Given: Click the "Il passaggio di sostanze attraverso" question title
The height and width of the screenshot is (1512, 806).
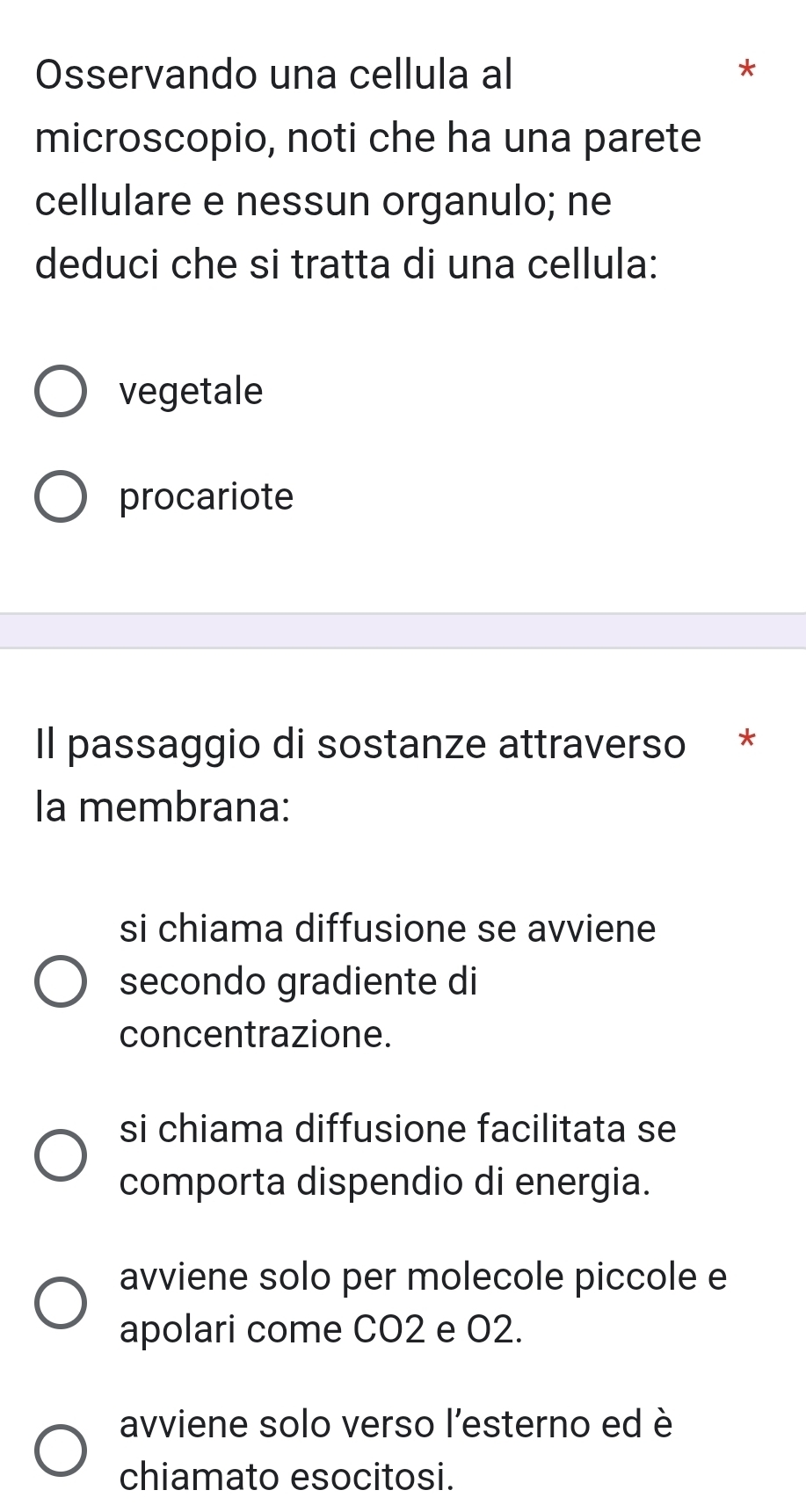Looking at the screenshot, I should pos(359,744).
